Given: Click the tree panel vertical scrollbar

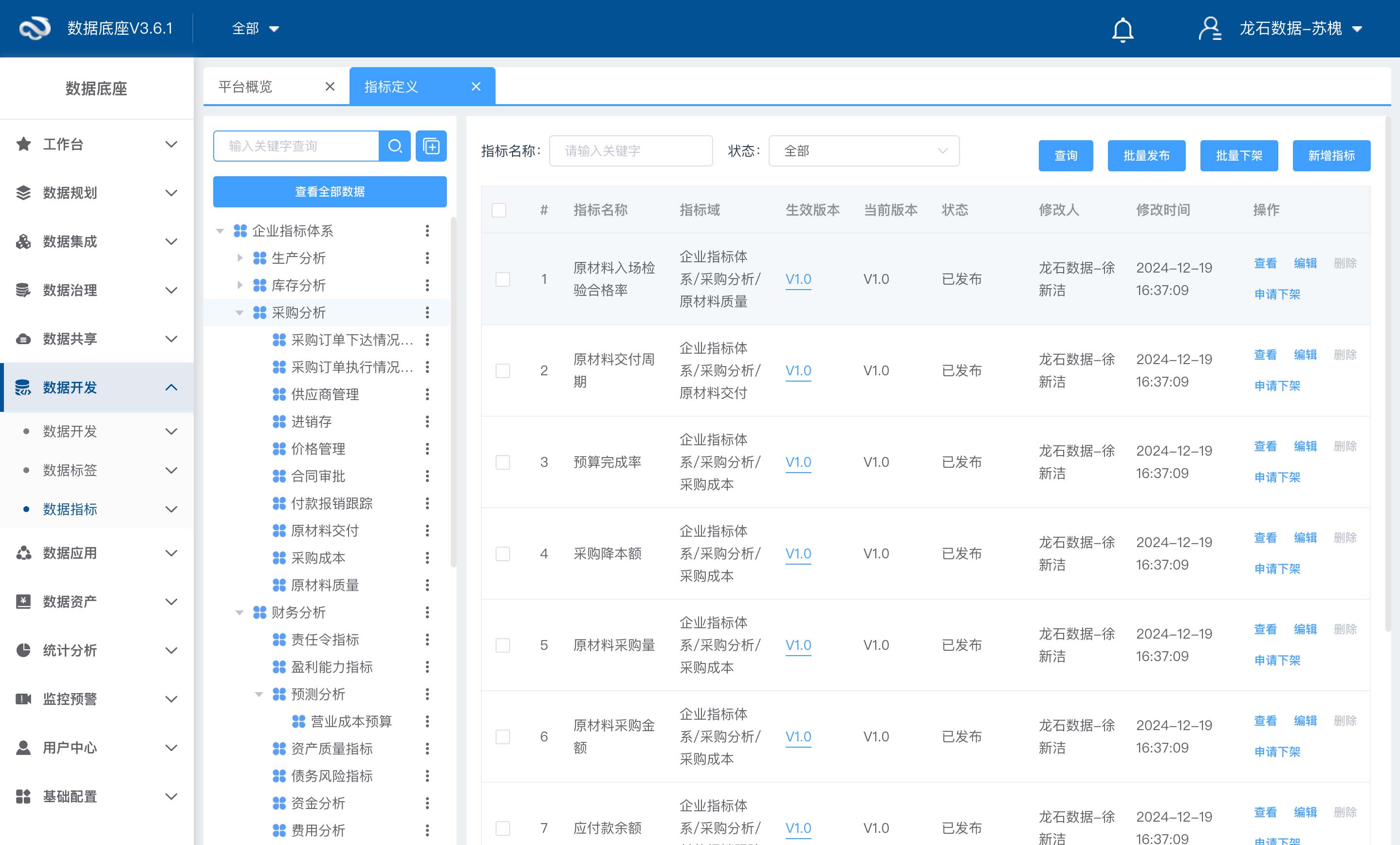Looking at the screenshot, I should click(x=453, y=392).
